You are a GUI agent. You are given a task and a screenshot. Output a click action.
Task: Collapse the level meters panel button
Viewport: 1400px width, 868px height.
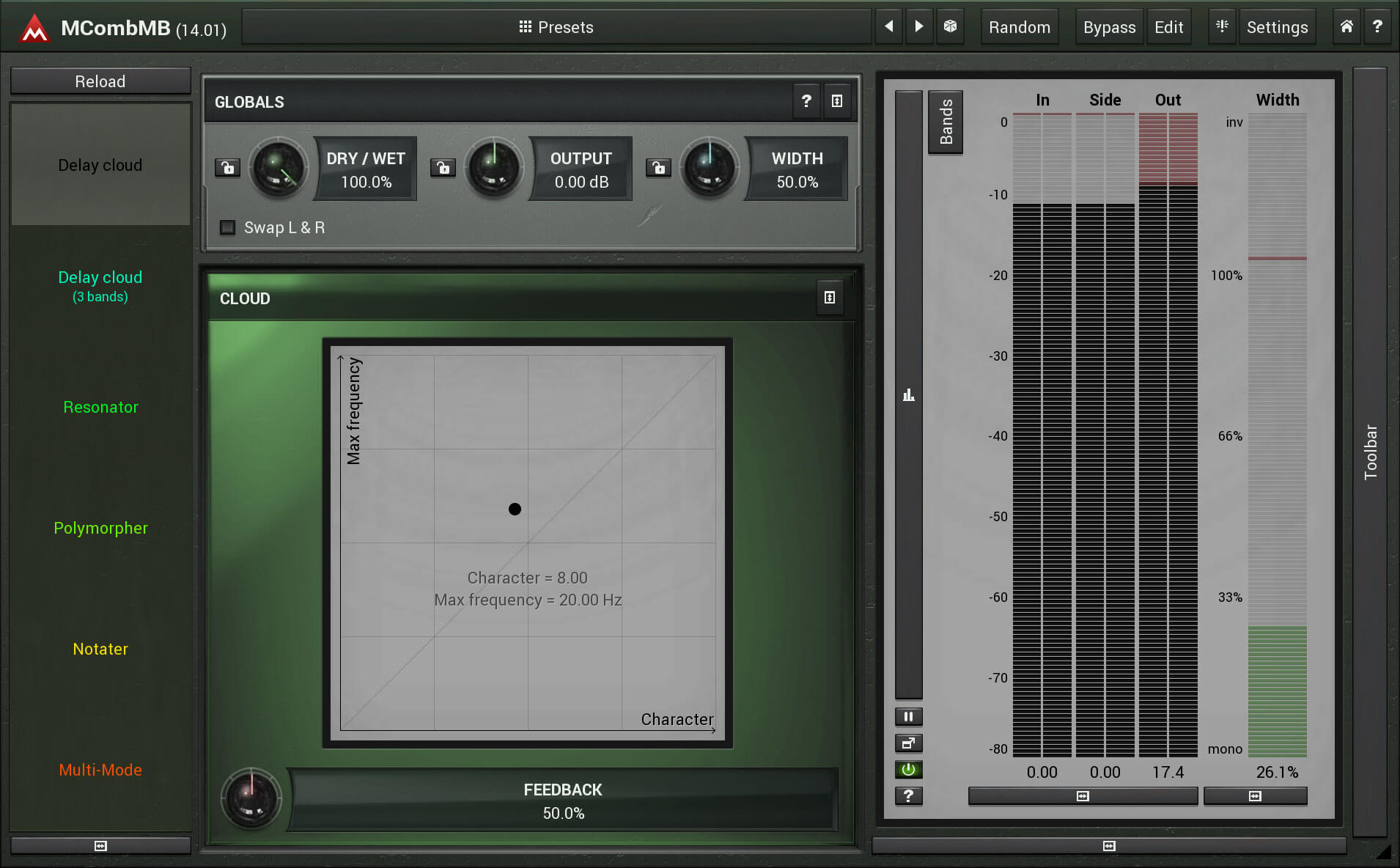coord(1083,795)
